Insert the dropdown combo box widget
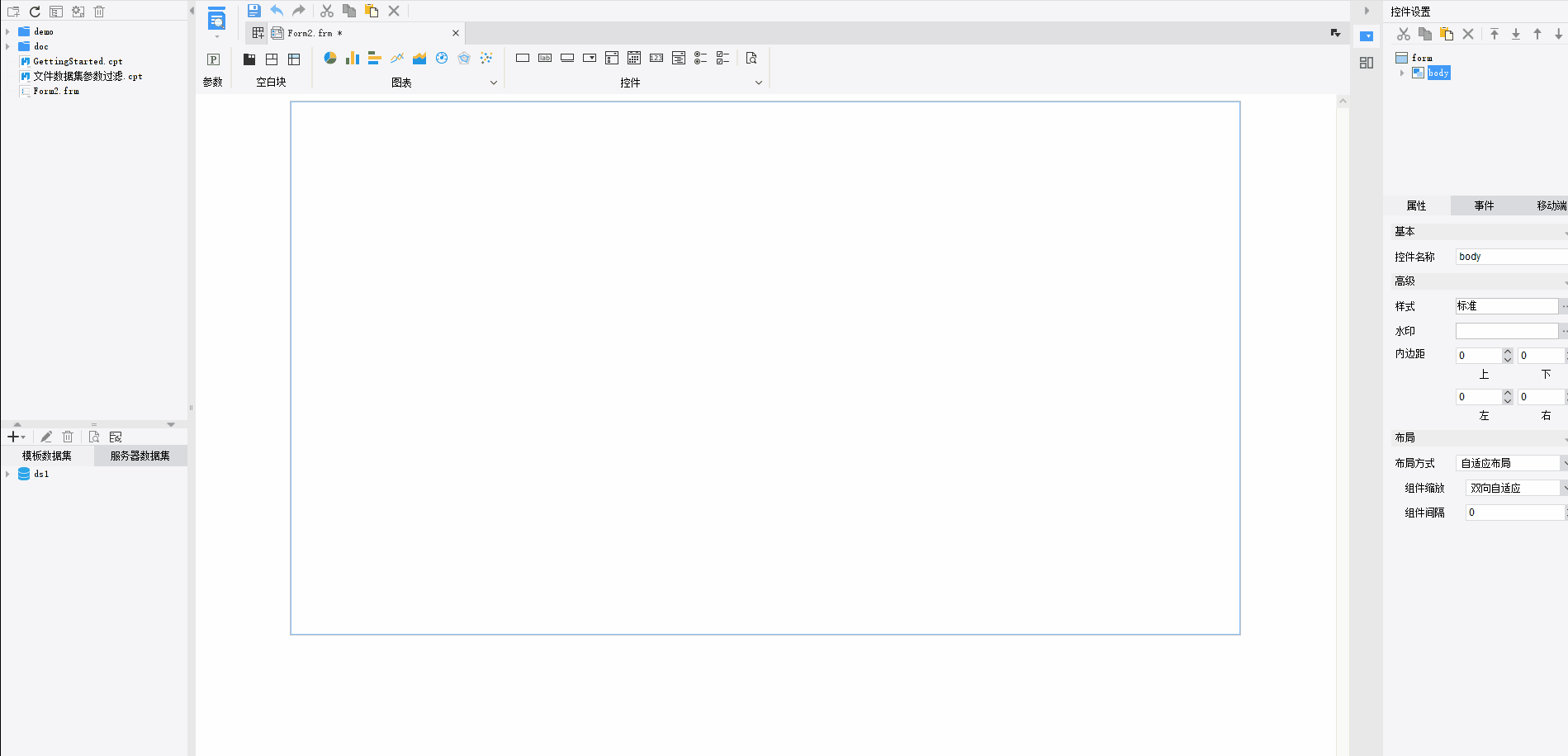This screenshot has width=1568, height=756. pos(590,58)
